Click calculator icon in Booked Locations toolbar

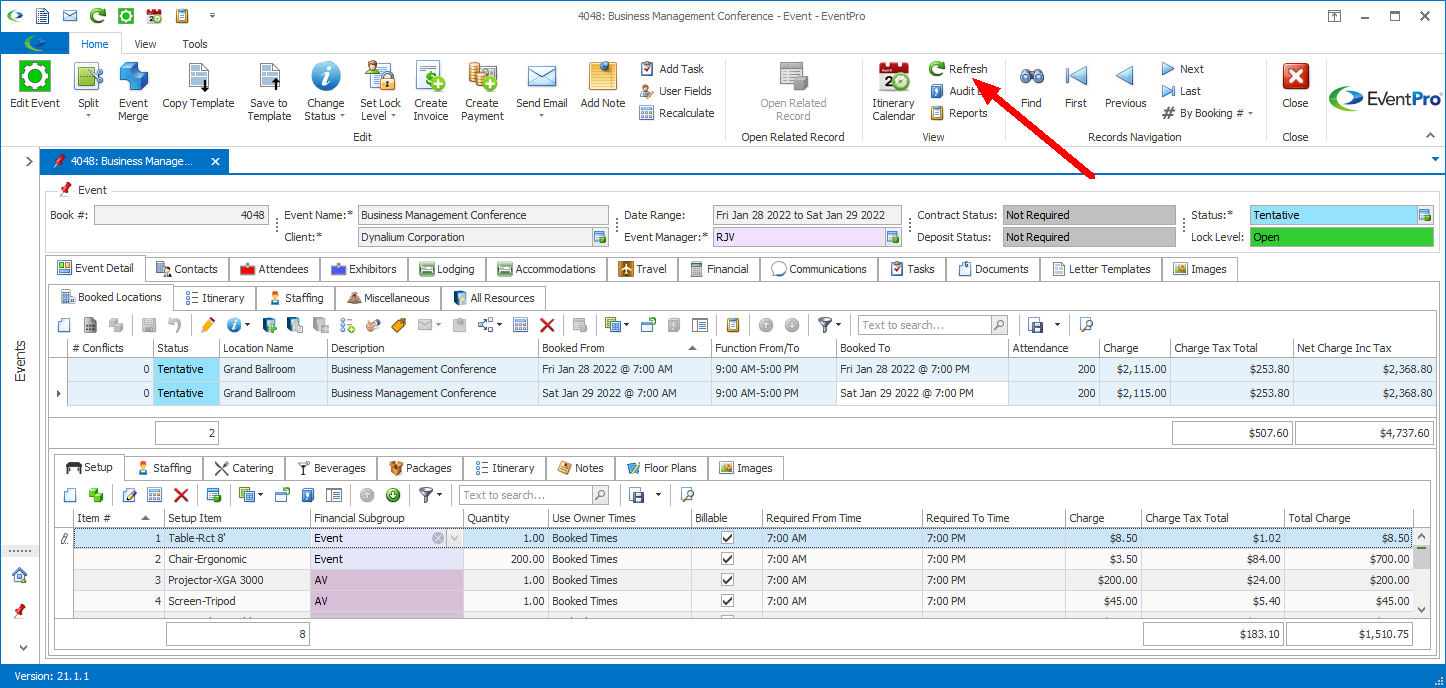(520, 325)
